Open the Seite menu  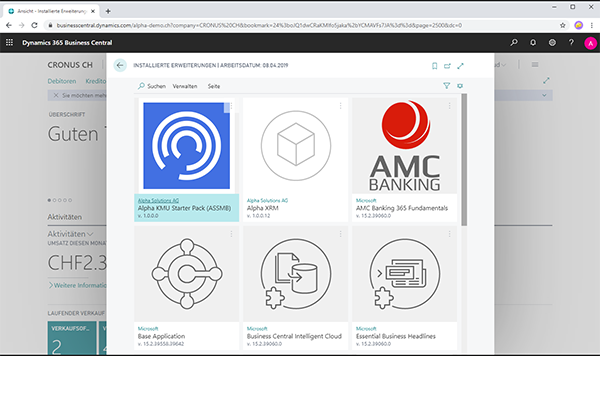pyautogui.click(x=213, y=87)
